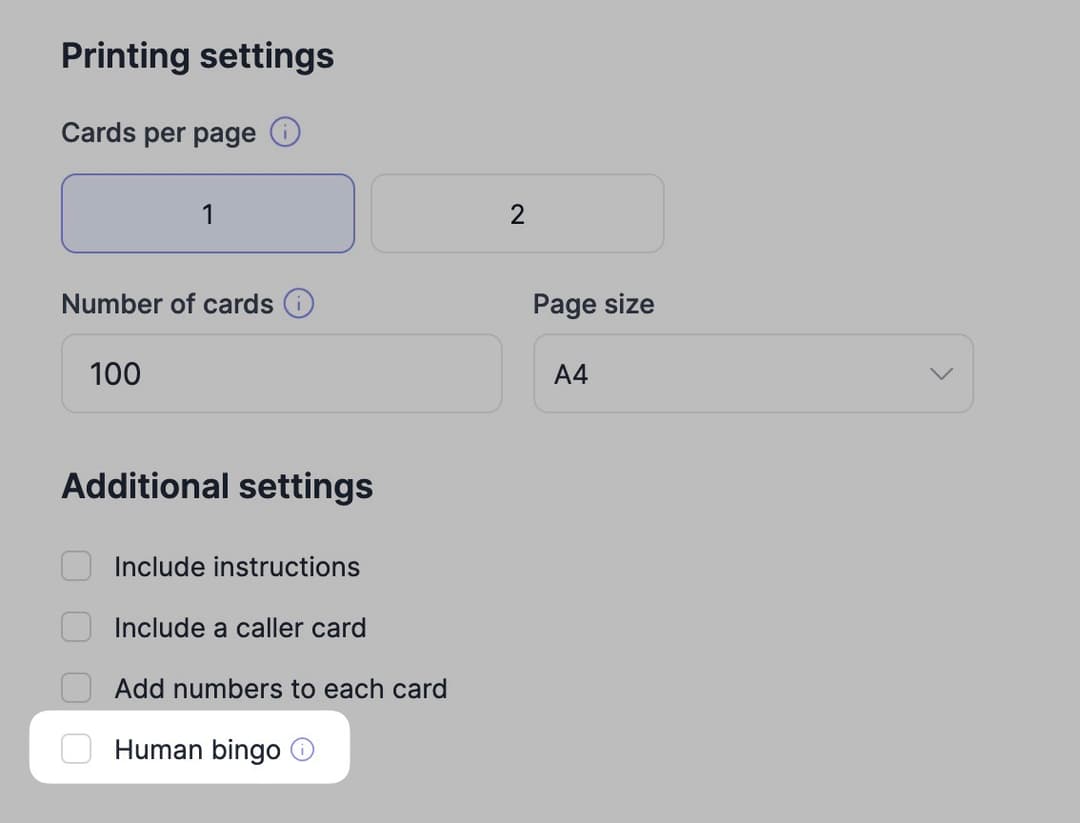Show the Human bingo info tooltip icon
Screen dimensions: 1080x823
[x=302, y=750]
